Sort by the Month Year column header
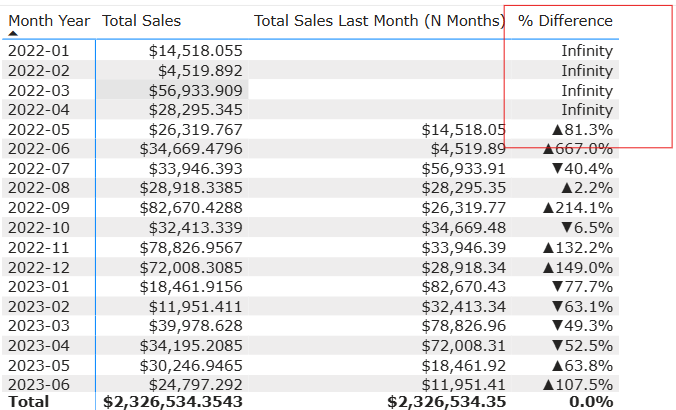This screenshot has height=410, width=676. tap(47, 20)
